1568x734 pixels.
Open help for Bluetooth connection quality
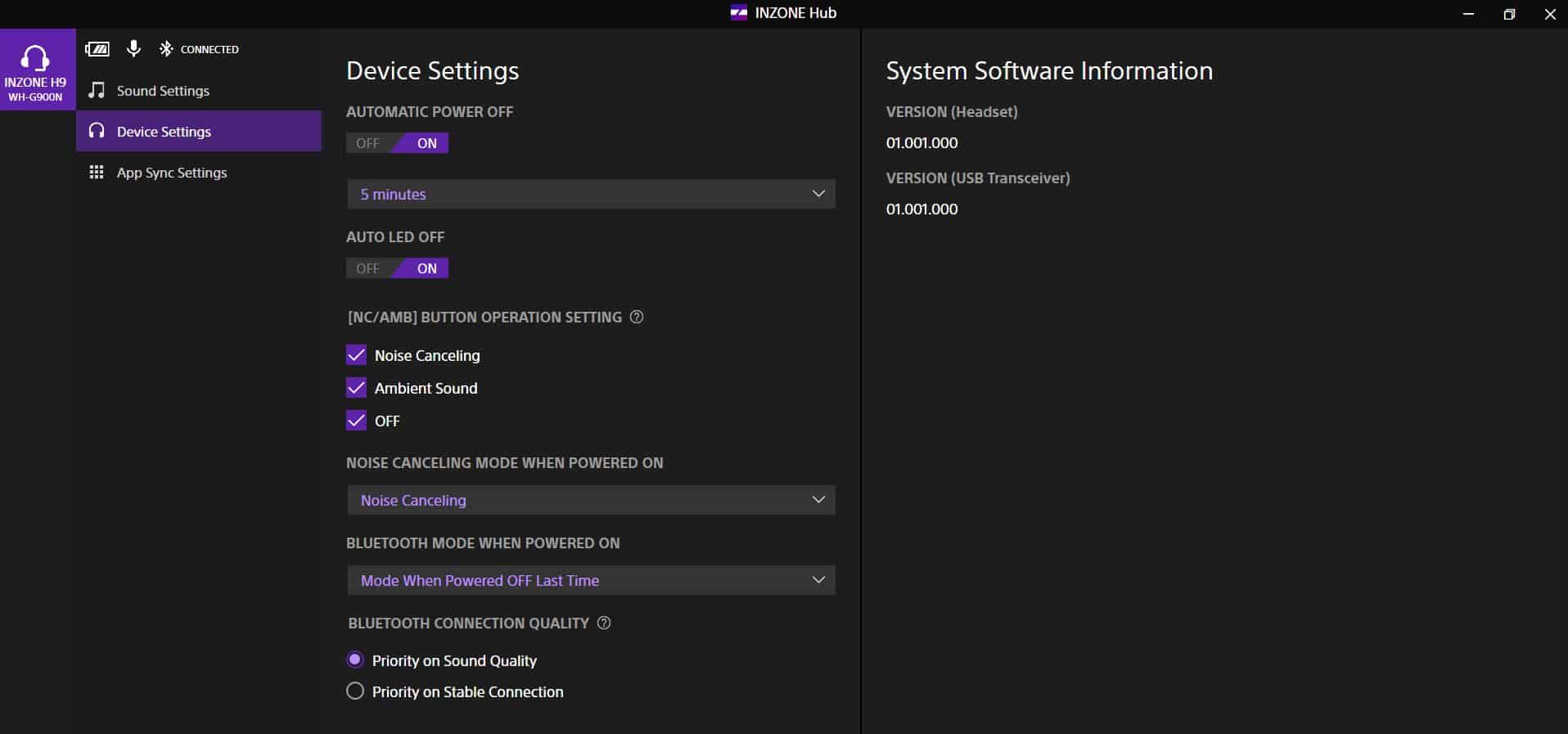(x=604, y=623)
